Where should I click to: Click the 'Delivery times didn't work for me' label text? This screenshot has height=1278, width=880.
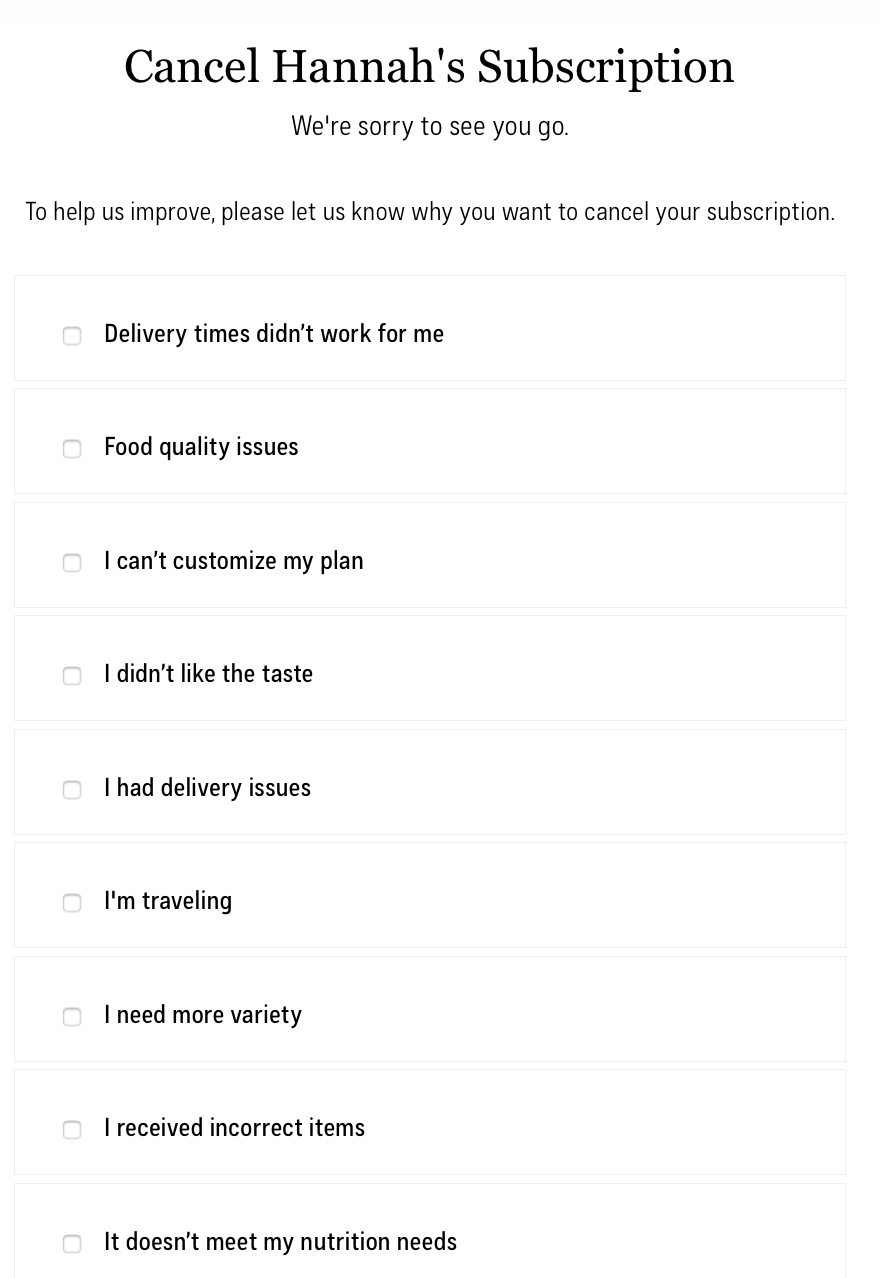tap(274, 334)
